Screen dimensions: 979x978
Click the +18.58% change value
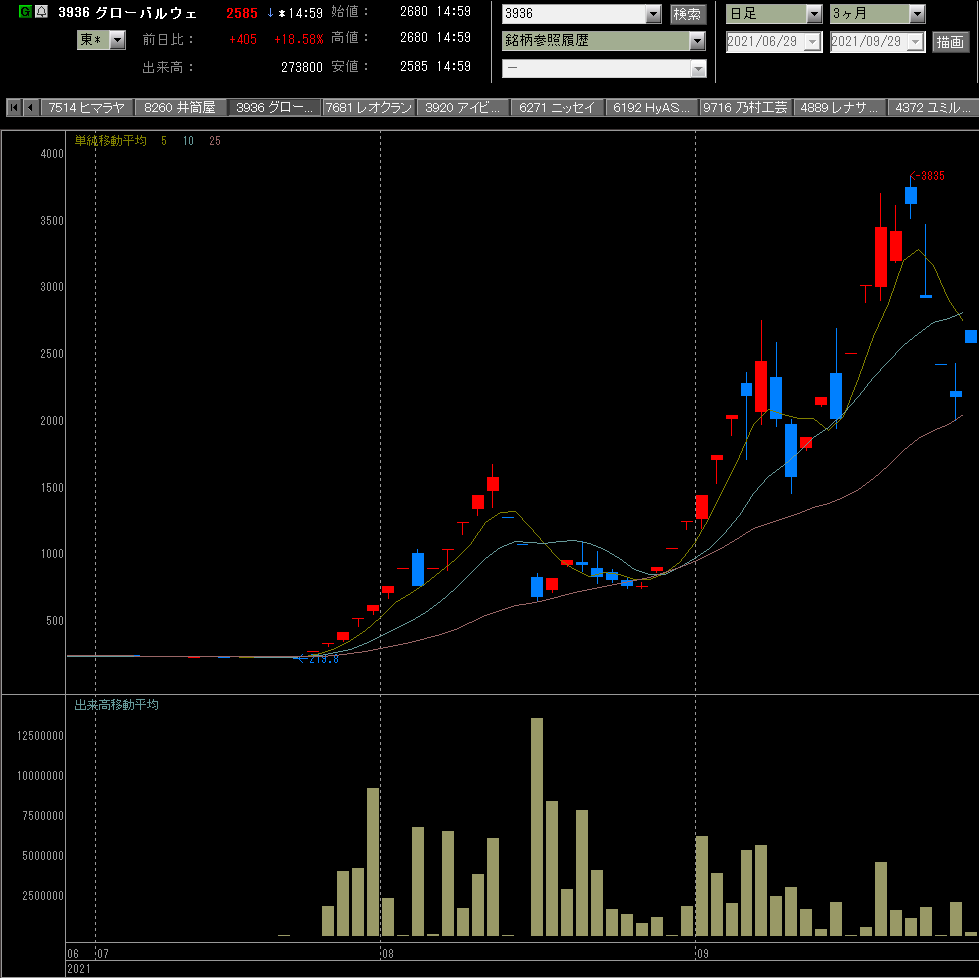298,39
